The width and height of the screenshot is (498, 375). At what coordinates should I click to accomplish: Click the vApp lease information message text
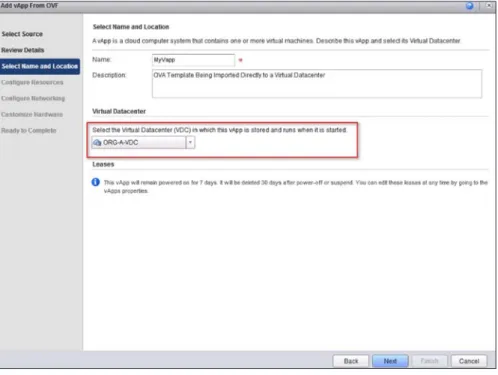point(296,187)
